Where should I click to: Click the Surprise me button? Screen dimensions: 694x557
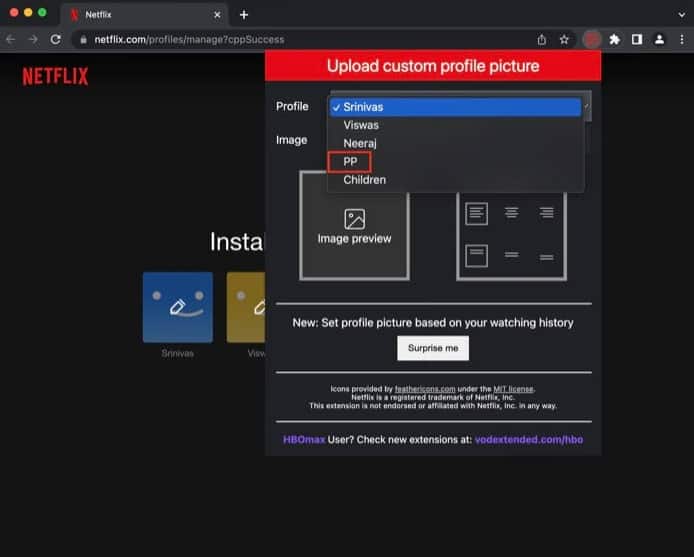point(433,348)
